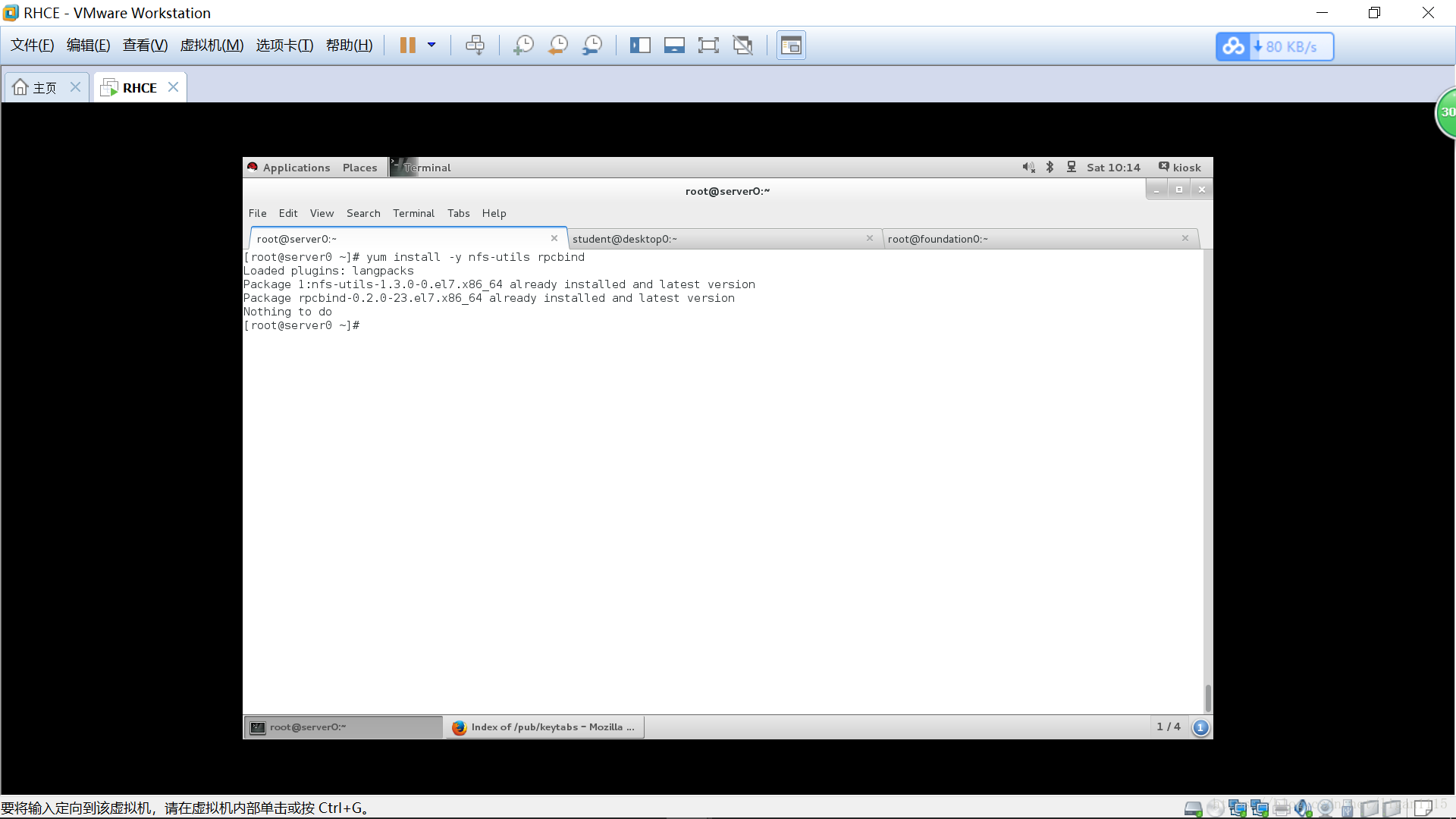The width and height of the screenshot is (1456, 819).
Task: Click the CD/DVD drive status icon
Action: coord(1215,808)
